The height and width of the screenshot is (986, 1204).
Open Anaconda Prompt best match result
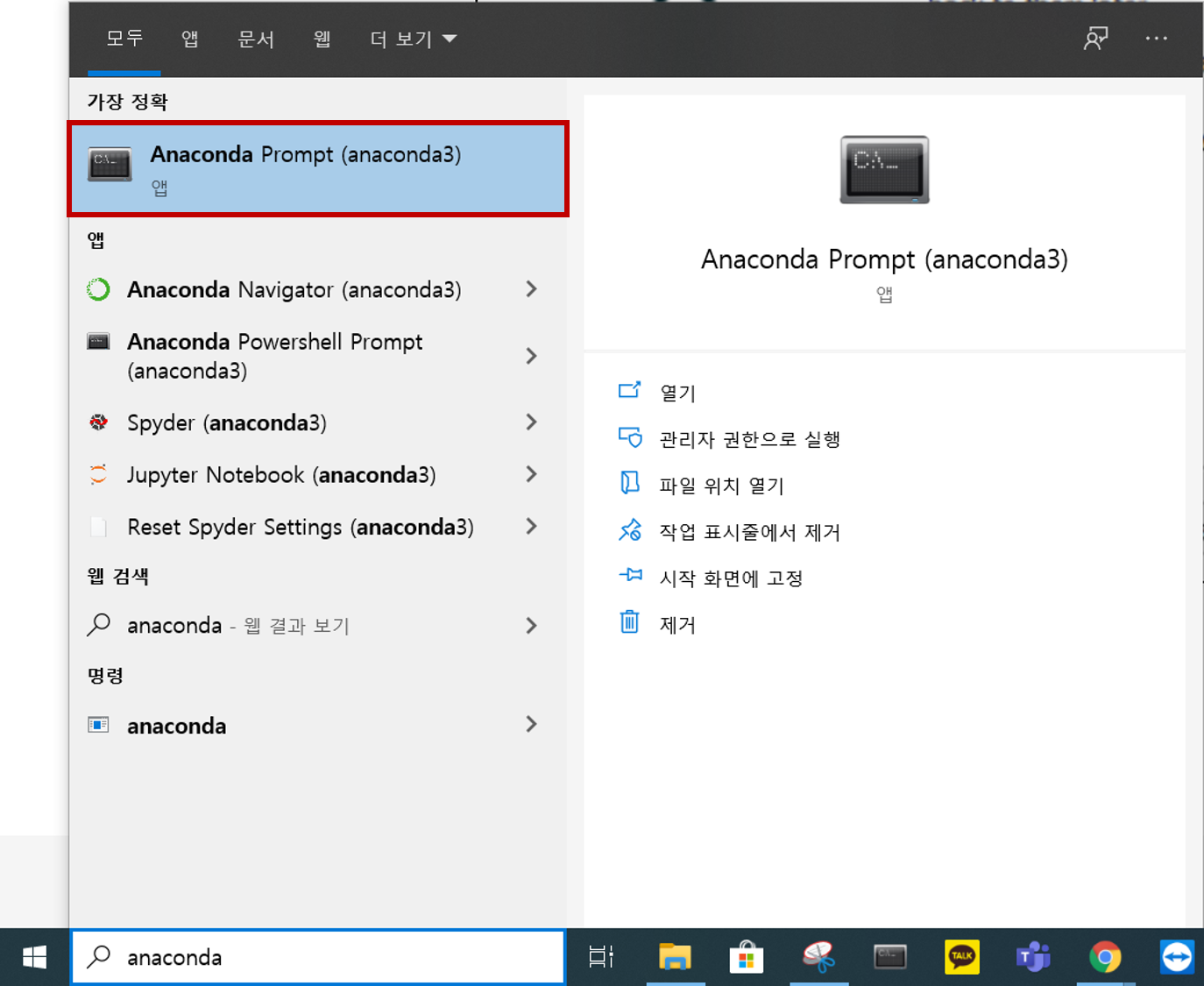tap(318, 169)
